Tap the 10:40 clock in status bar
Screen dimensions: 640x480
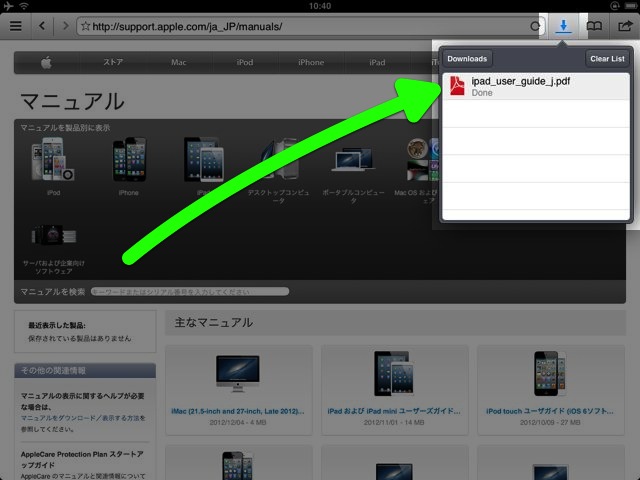[320, 6]
